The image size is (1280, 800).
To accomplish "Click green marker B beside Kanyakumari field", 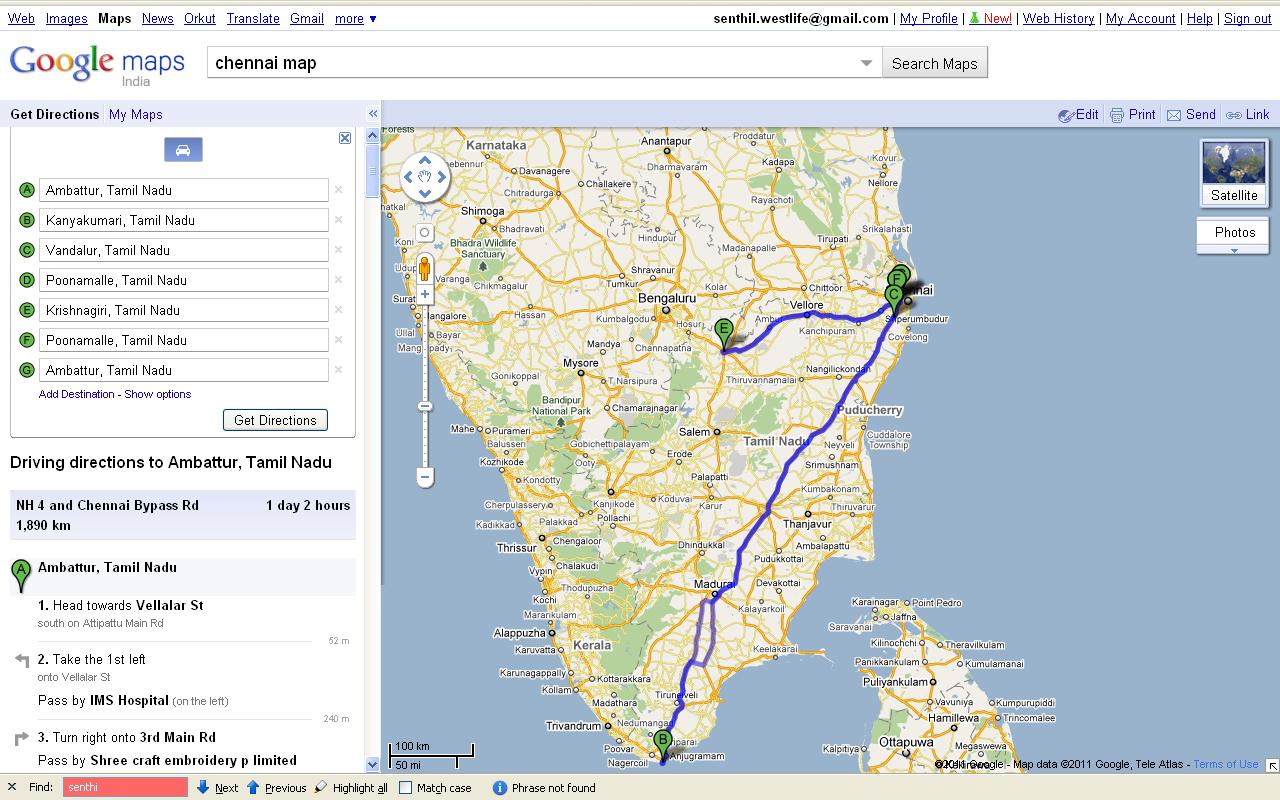I will tap(27, 220).
